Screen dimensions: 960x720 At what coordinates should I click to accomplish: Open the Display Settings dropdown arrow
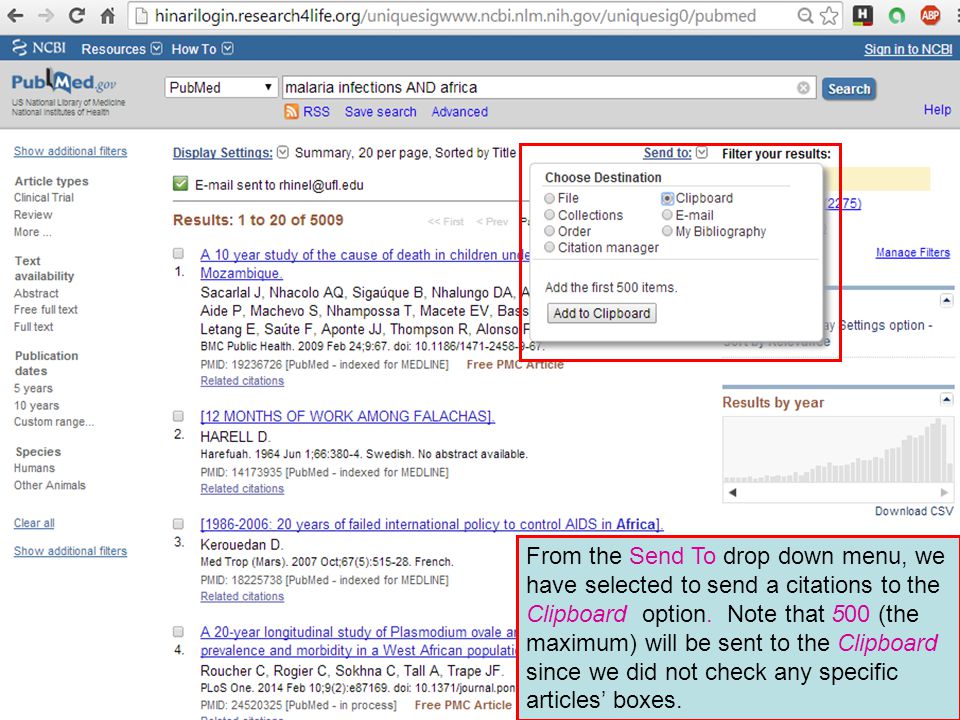[x=282, y=152]
